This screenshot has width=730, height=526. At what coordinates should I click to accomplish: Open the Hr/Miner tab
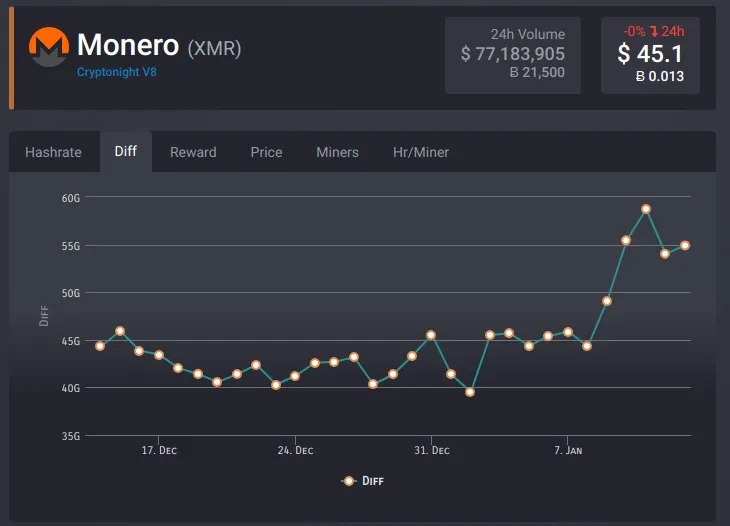click(x=421, y=152)
